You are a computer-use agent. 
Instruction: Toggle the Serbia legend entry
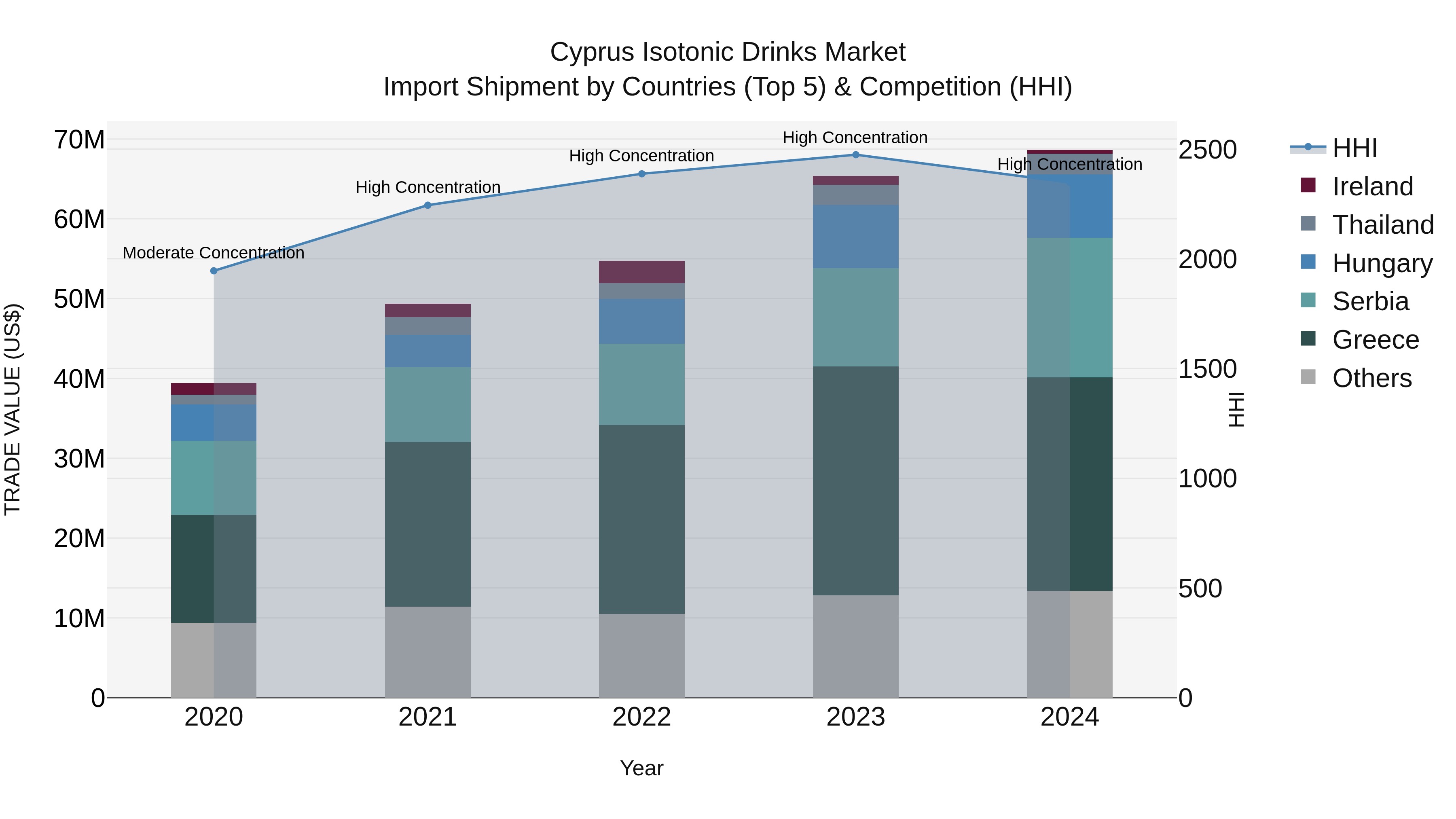[1354, 301]
